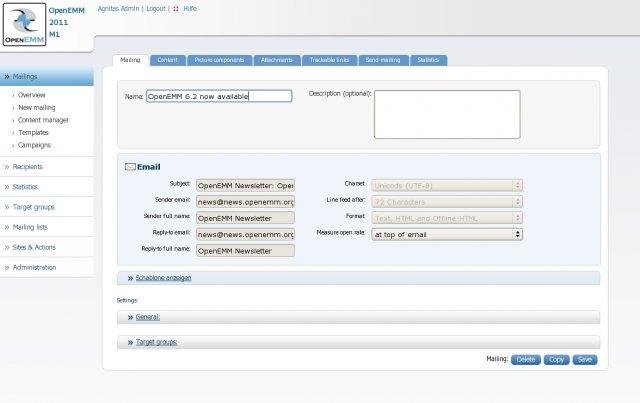Click into the mailing Name field
The height and width of the screenshot is (403, 640).
pos(219,96)
